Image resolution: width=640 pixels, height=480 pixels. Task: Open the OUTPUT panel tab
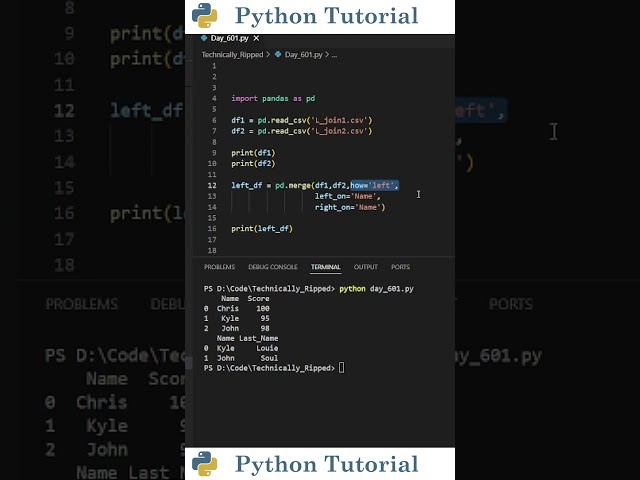(x=366, y=267)
